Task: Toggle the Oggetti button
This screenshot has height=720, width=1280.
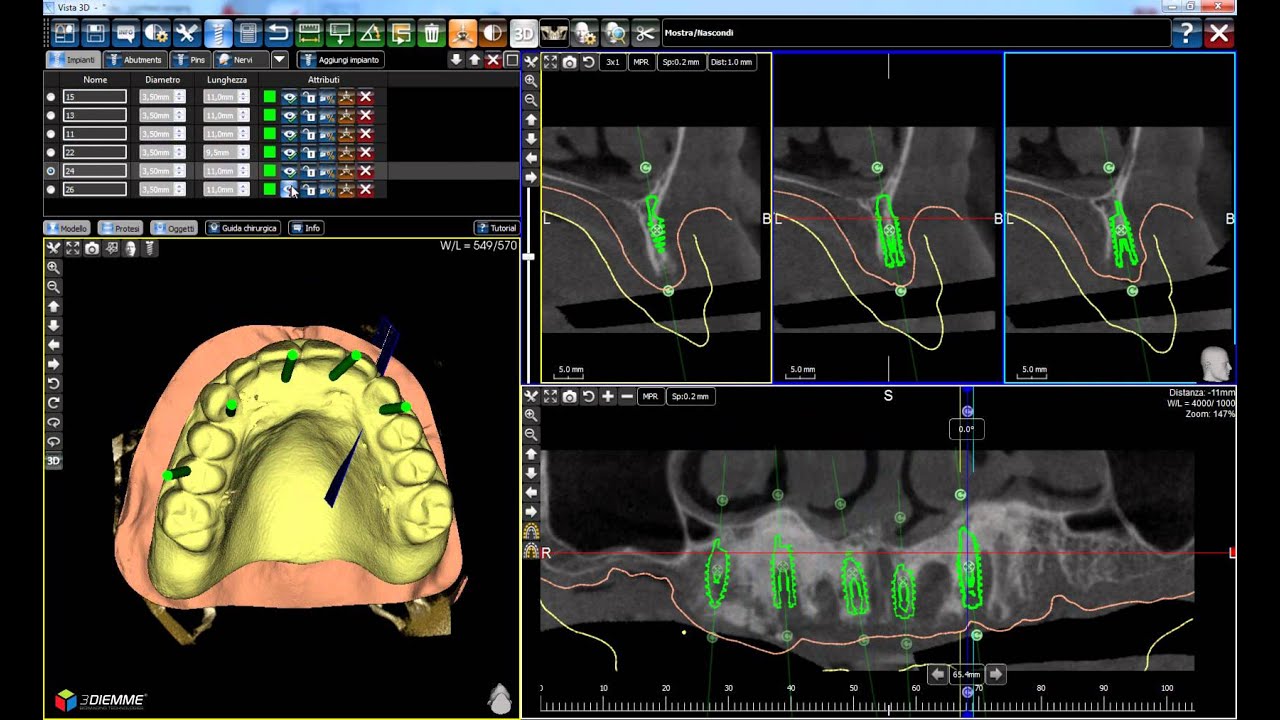Action: pyautogui.click(x=174, y=228)
